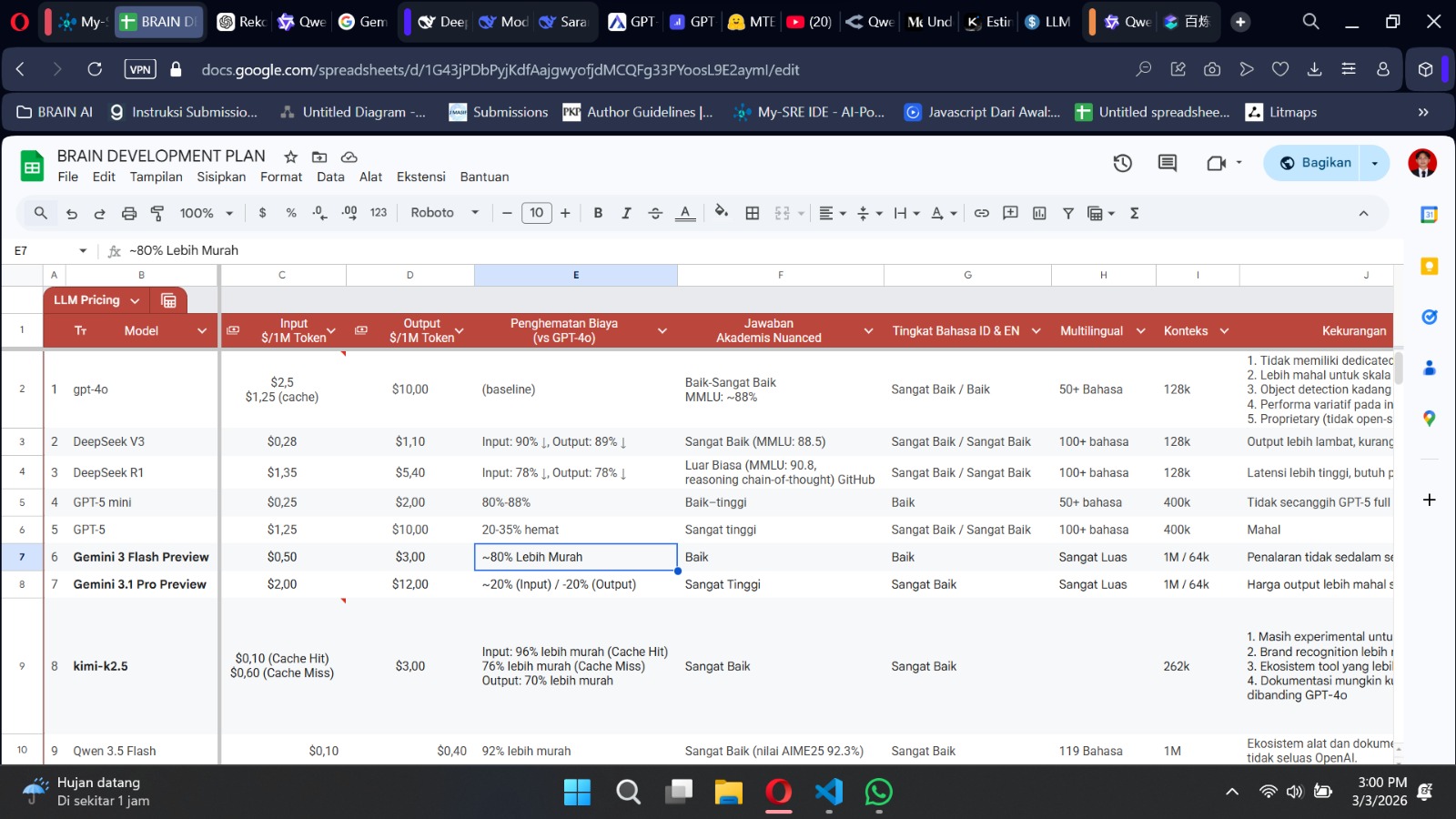The image size is (1456, 819).
Task: Decrease decimal places in toolbar
Action: tap(319, 213)
